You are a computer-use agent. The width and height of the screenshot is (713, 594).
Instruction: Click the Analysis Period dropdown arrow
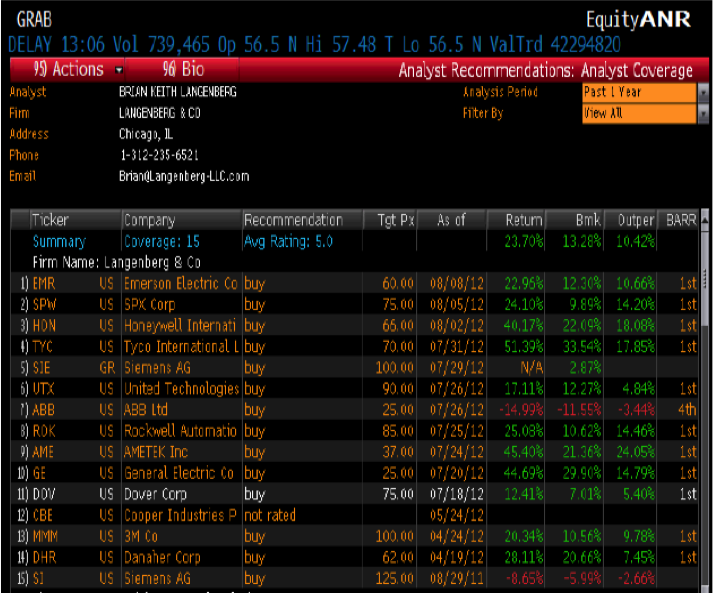[x=703, y=92]
